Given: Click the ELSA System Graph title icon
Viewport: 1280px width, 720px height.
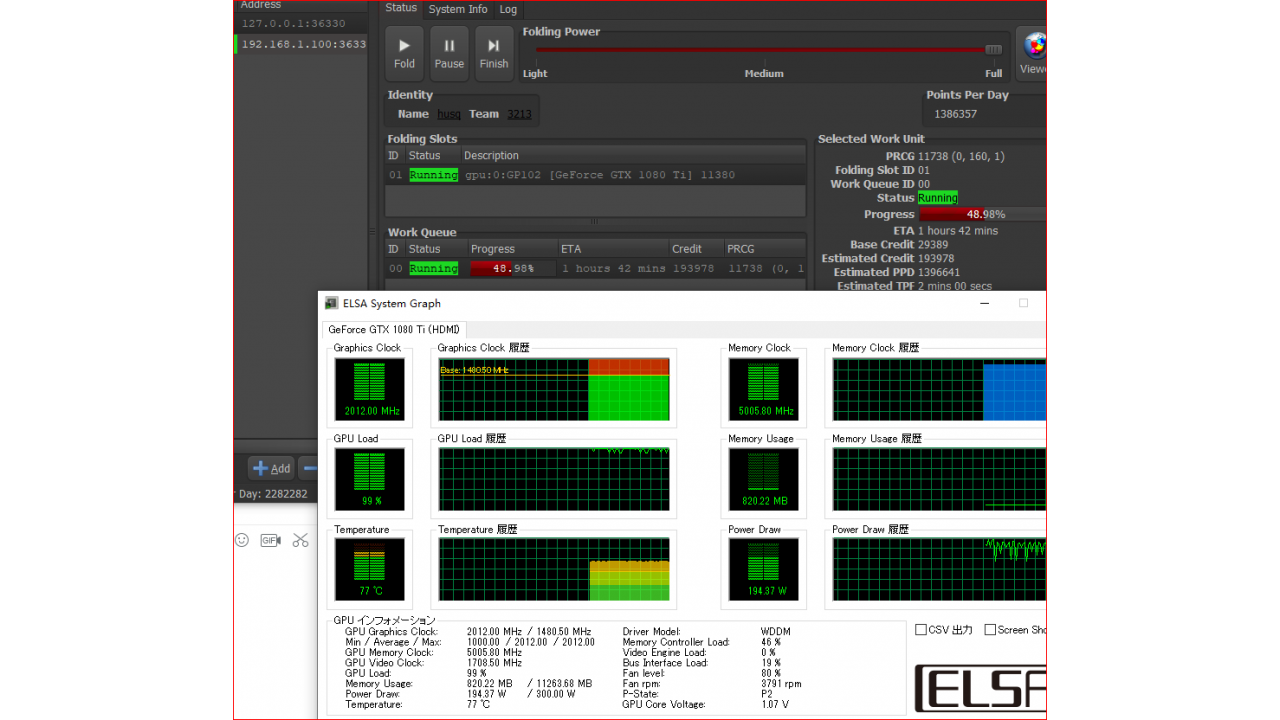Looking at the screenshot, I should click(331, 303).
